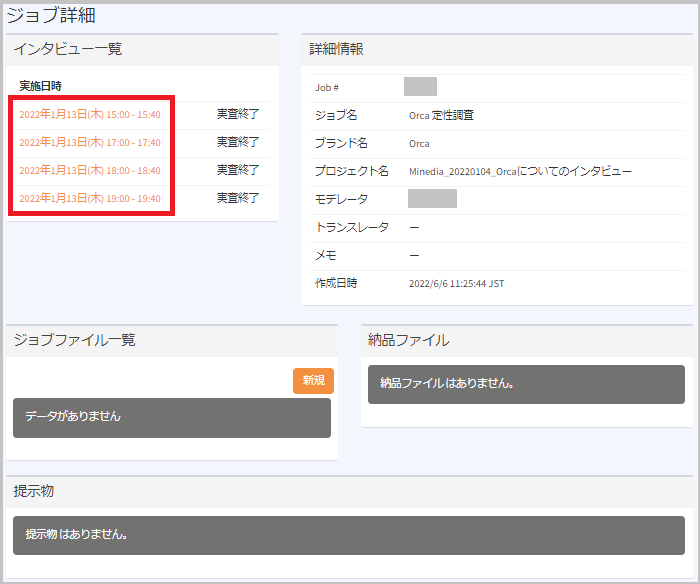Click 実査終了 status of the 15:00 interview

238,114
